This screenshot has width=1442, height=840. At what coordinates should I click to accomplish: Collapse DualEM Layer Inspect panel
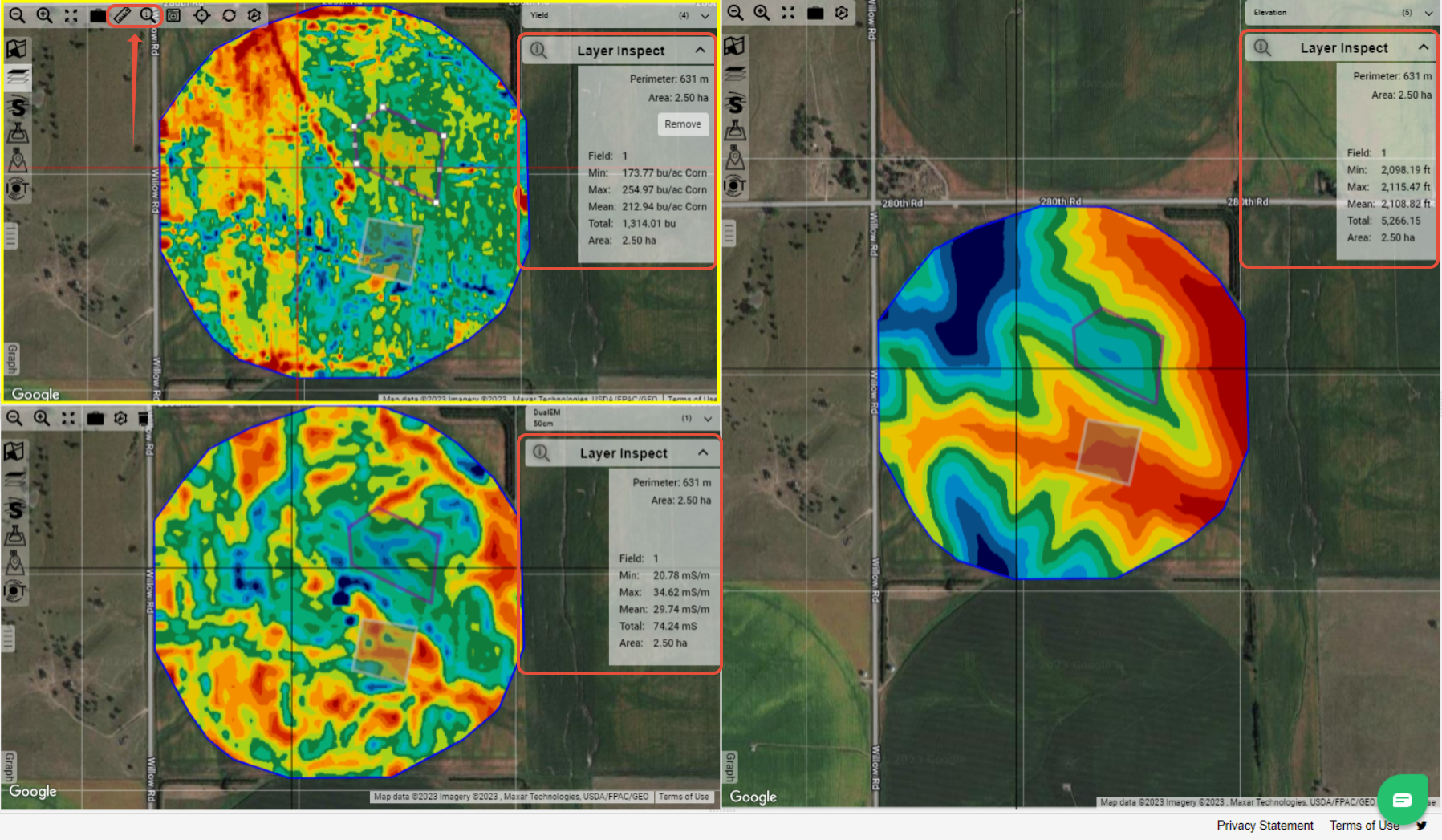[703, 452]
